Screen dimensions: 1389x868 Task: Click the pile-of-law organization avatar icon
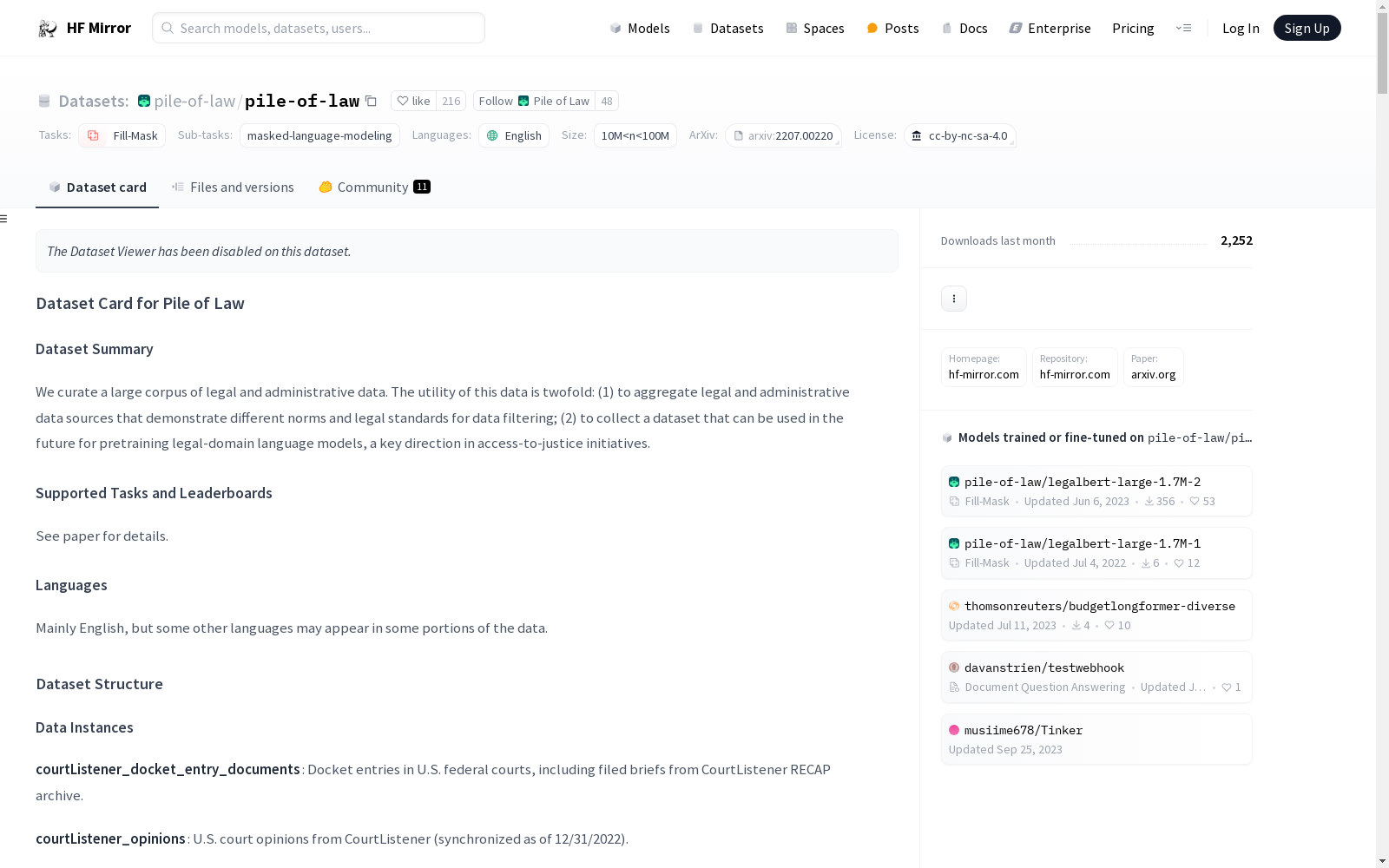[x=144, y=101]
